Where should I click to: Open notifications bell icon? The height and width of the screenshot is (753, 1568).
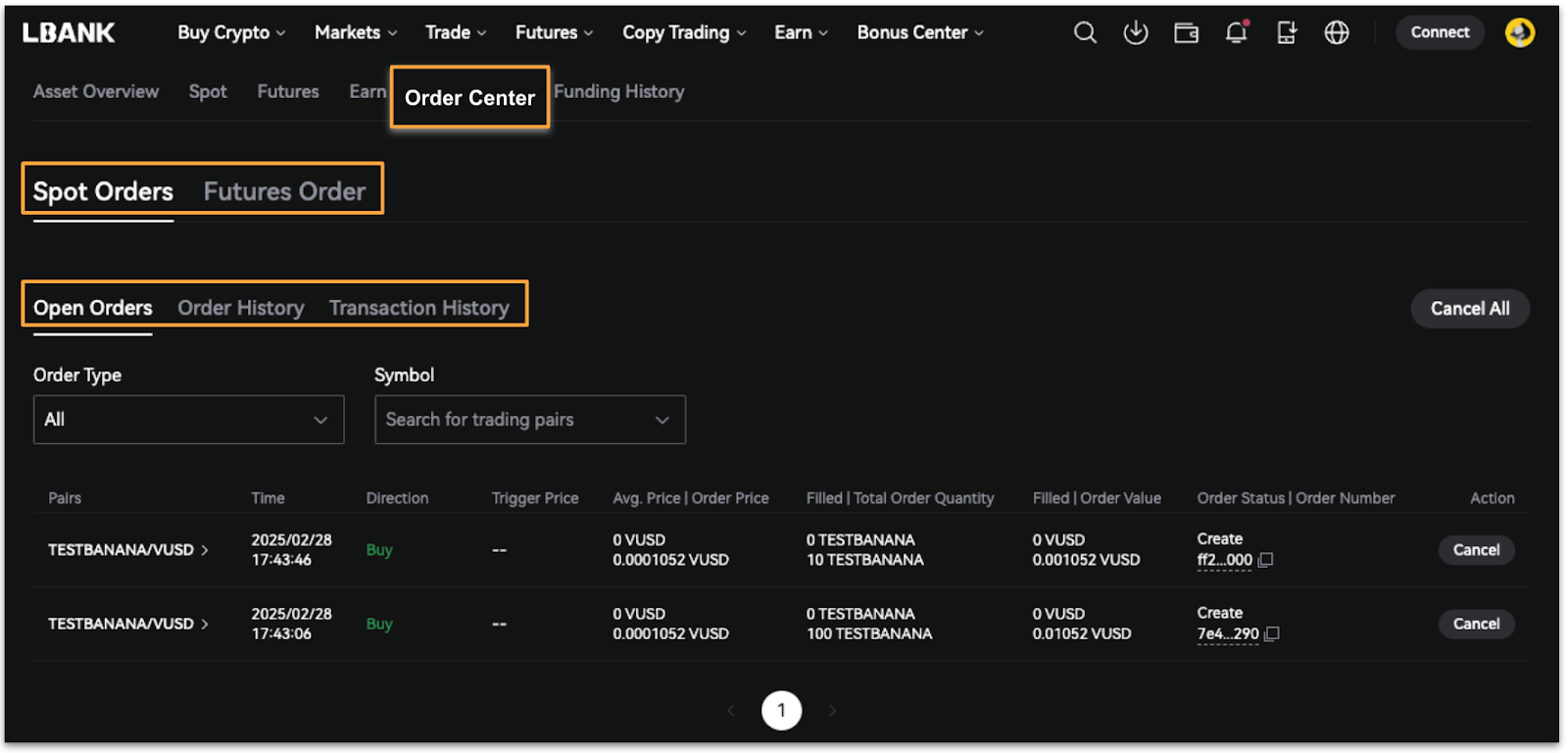coord(1237,32)
